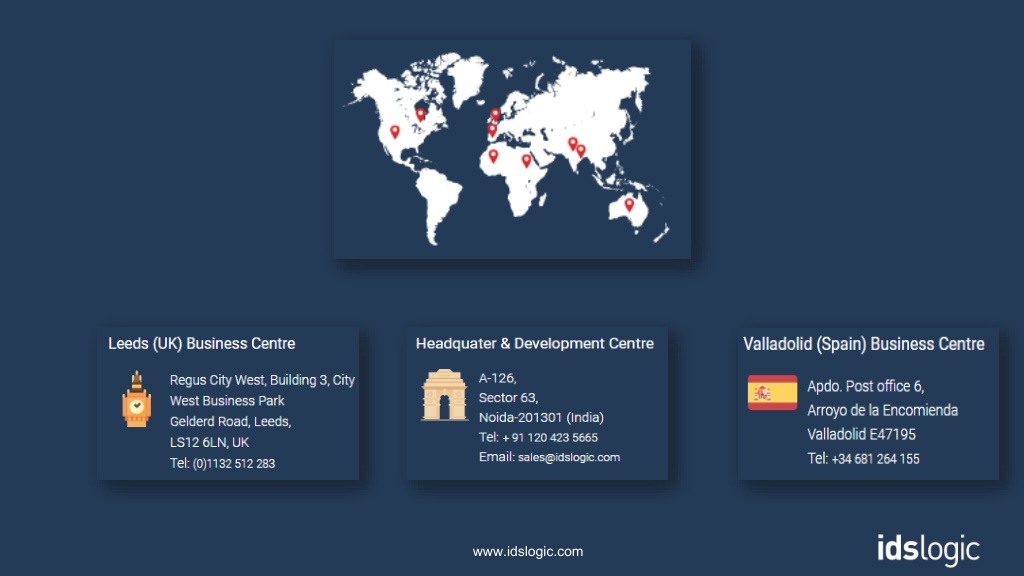Click the map pin on Spain
Image resolution: width=1024 pixels, height=576 pixels.
(492, 131)
